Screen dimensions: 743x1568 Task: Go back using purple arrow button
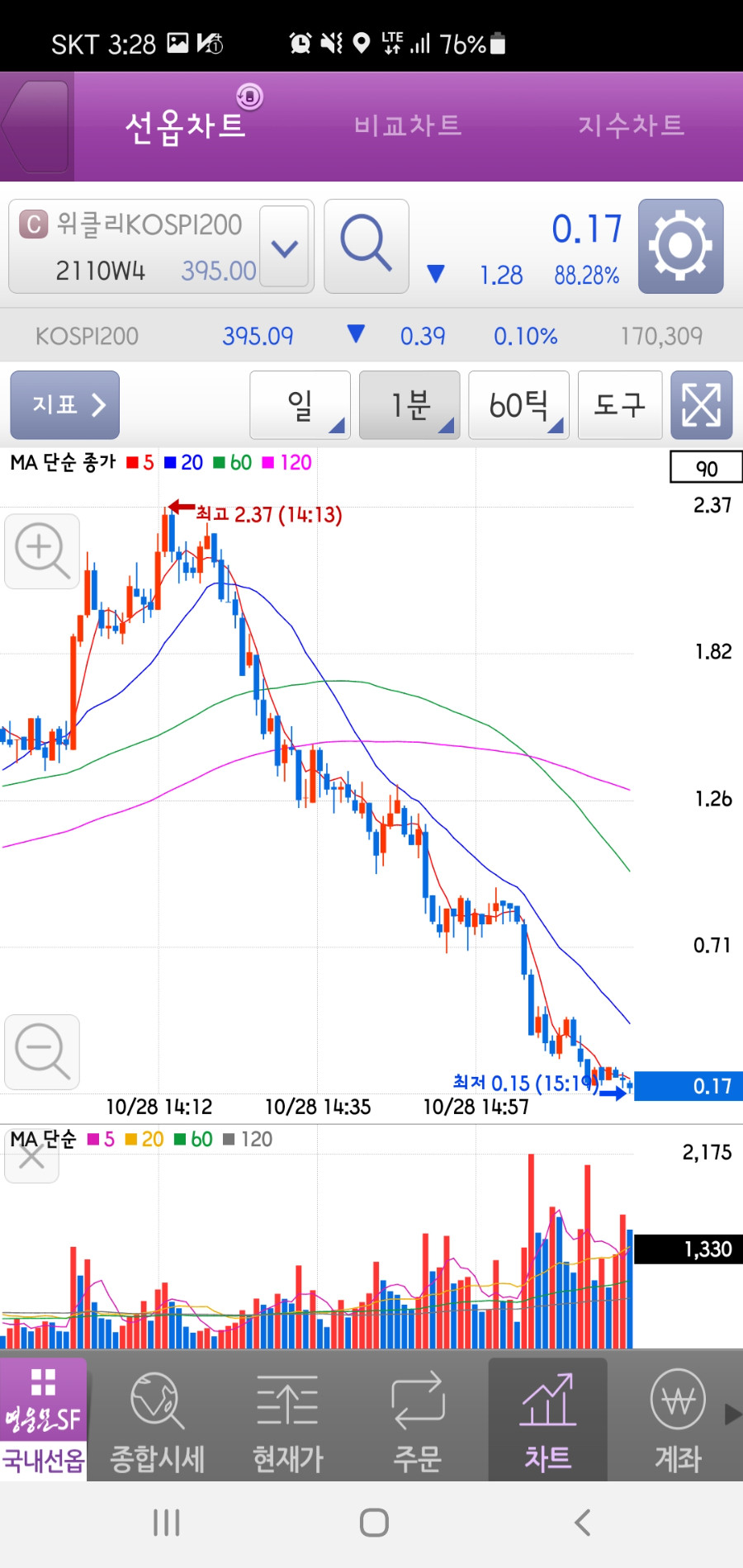pyautogui.click(x=36, y=126)
